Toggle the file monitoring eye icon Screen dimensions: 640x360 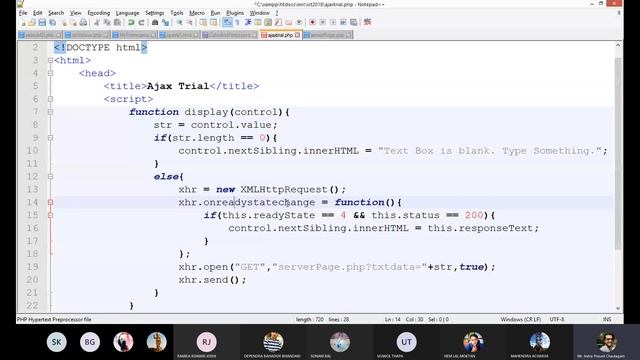(x=300, y=22)
